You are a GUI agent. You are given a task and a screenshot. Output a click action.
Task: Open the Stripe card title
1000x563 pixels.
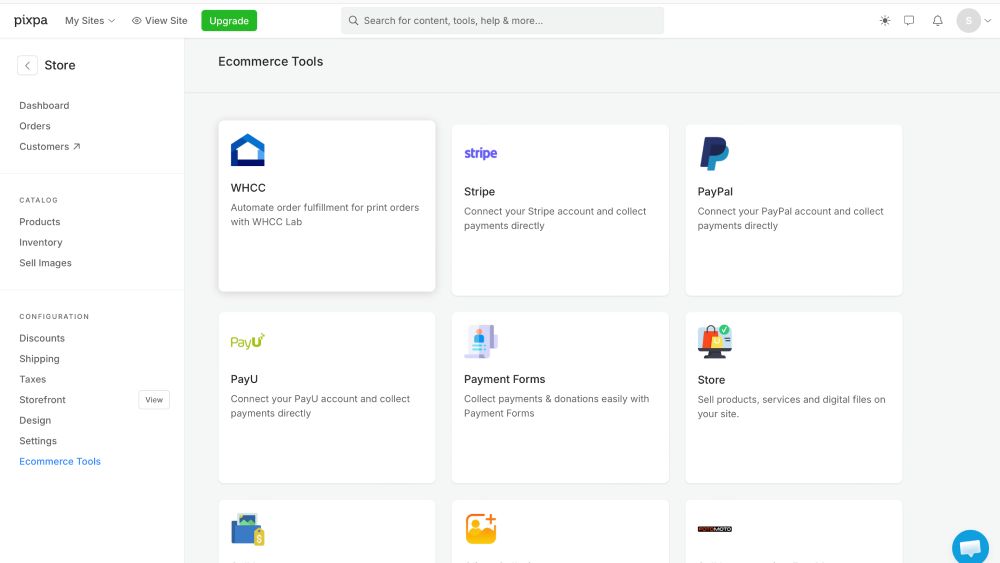[x=480, y=191]
